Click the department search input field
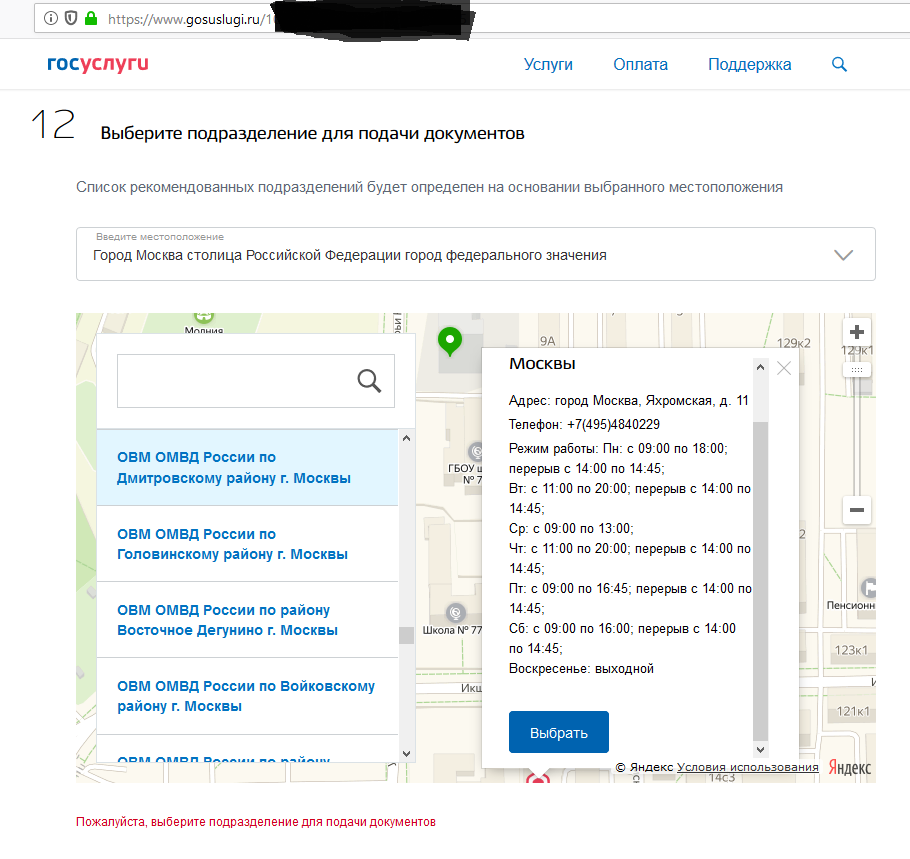 click(255, 381)
